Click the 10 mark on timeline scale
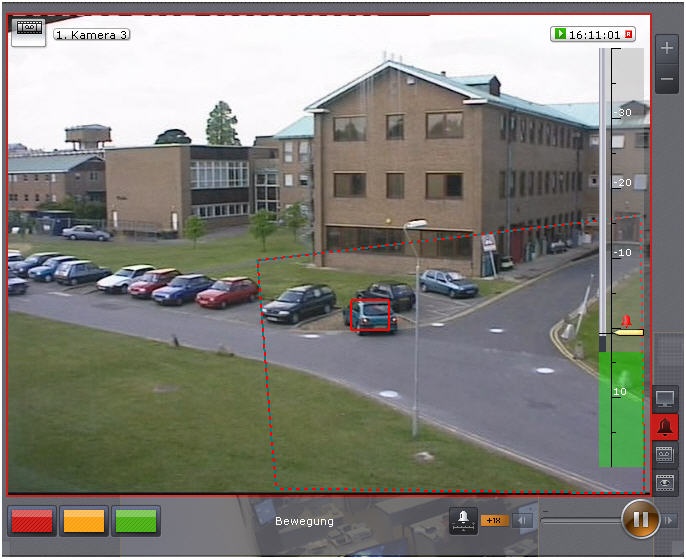 pos(620,391)
